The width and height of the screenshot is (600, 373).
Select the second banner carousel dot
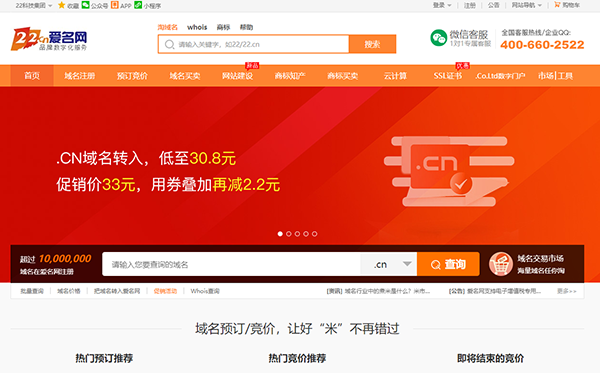pyautogui.click(x=289, y=234)
